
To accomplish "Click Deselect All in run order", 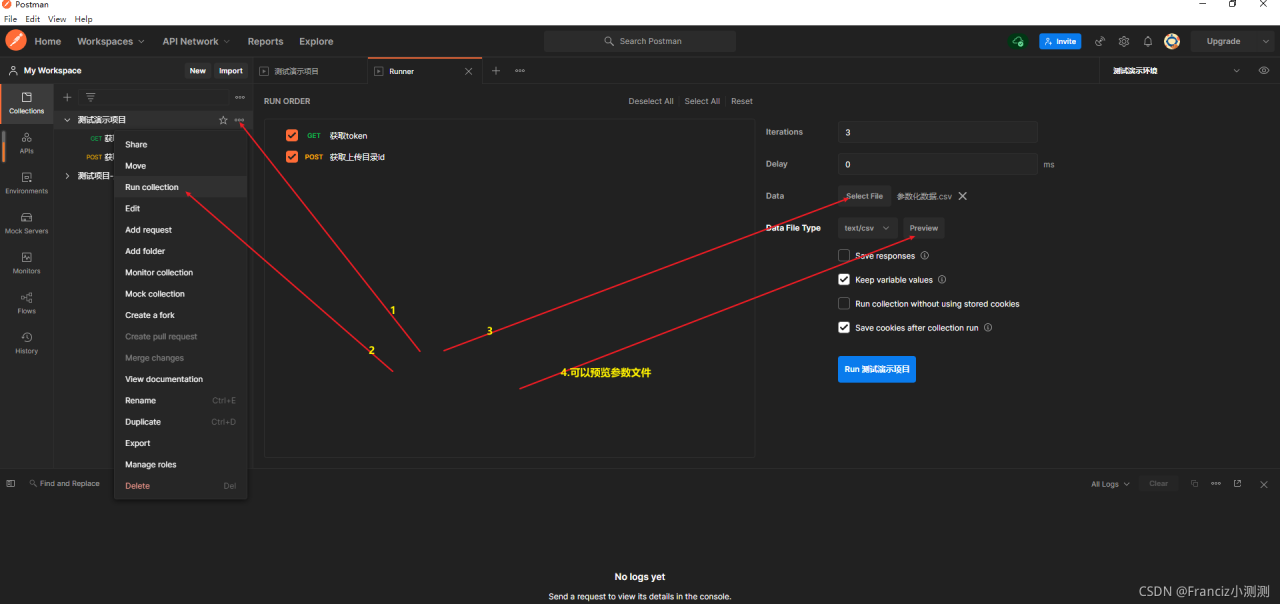I will pos(651,101).
